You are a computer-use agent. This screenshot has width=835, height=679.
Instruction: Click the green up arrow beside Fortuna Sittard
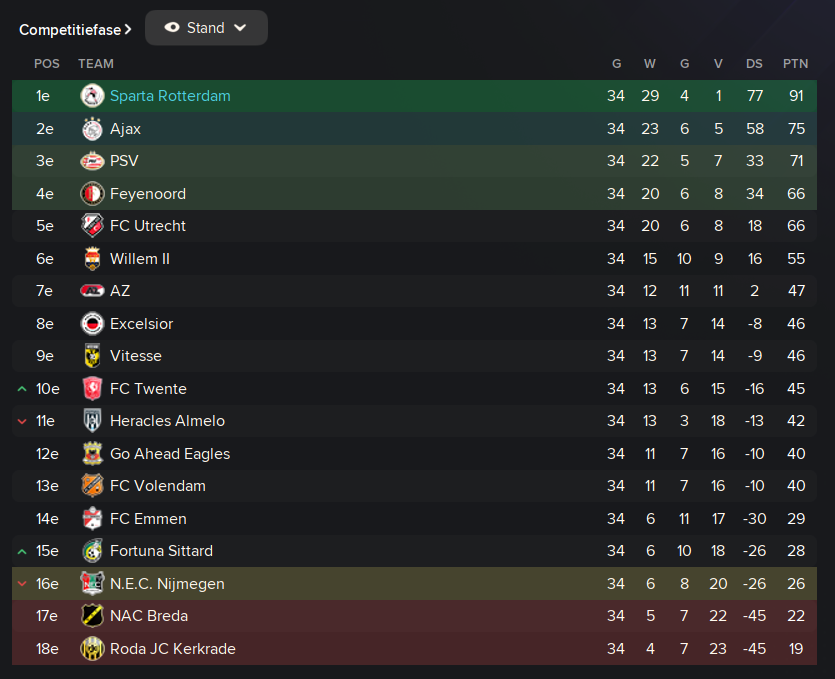pos(22,552)
